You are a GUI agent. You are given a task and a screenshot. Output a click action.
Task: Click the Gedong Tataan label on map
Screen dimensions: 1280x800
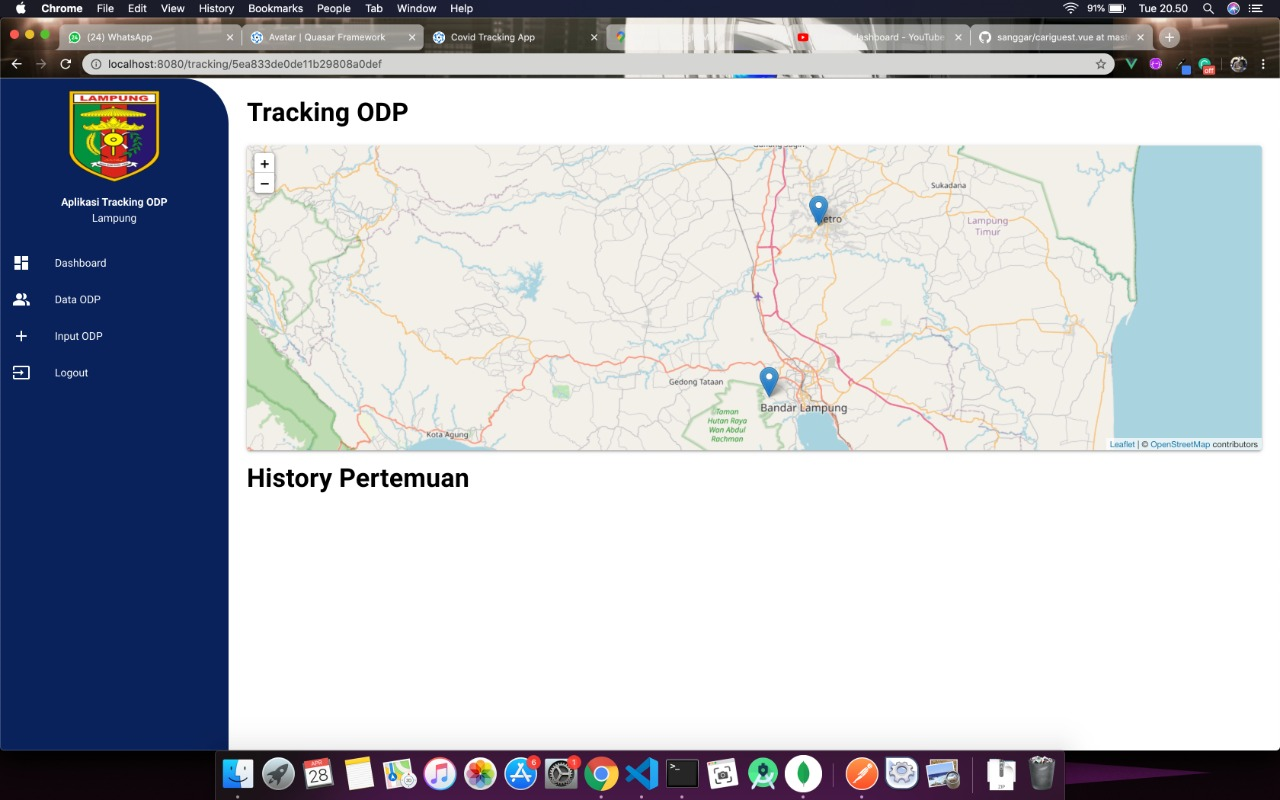point(696,382)
